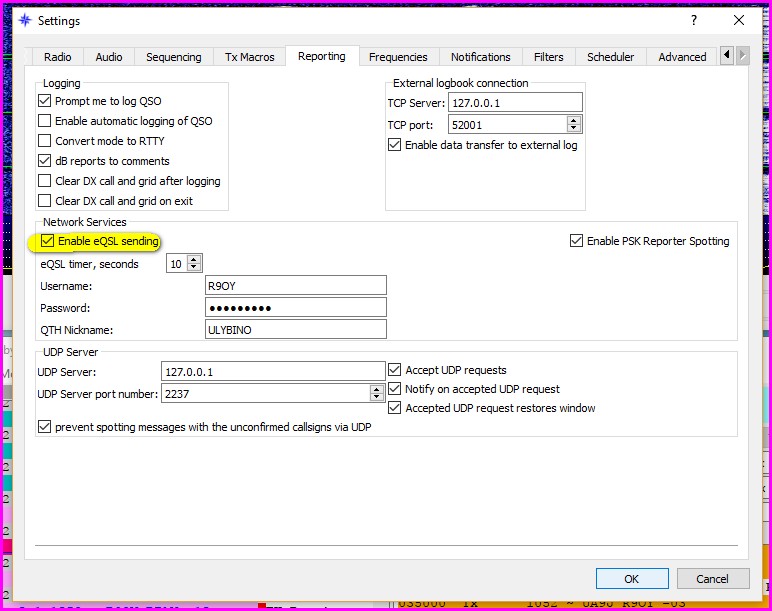Uncheck Enable PSK Reporter Spotting

[x=576, y=241]
